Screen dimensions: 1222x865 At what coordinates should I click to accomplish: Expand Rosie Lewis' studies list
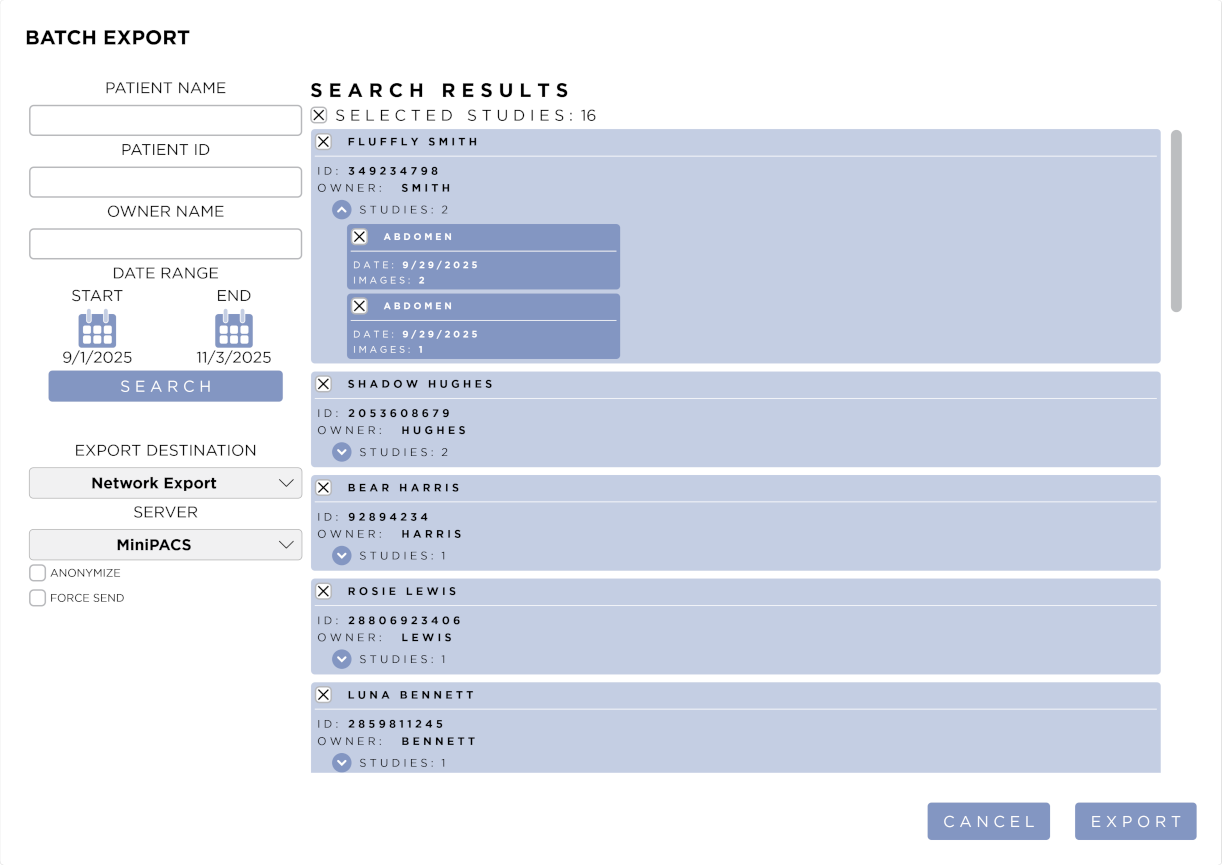[x=342, y=659]
